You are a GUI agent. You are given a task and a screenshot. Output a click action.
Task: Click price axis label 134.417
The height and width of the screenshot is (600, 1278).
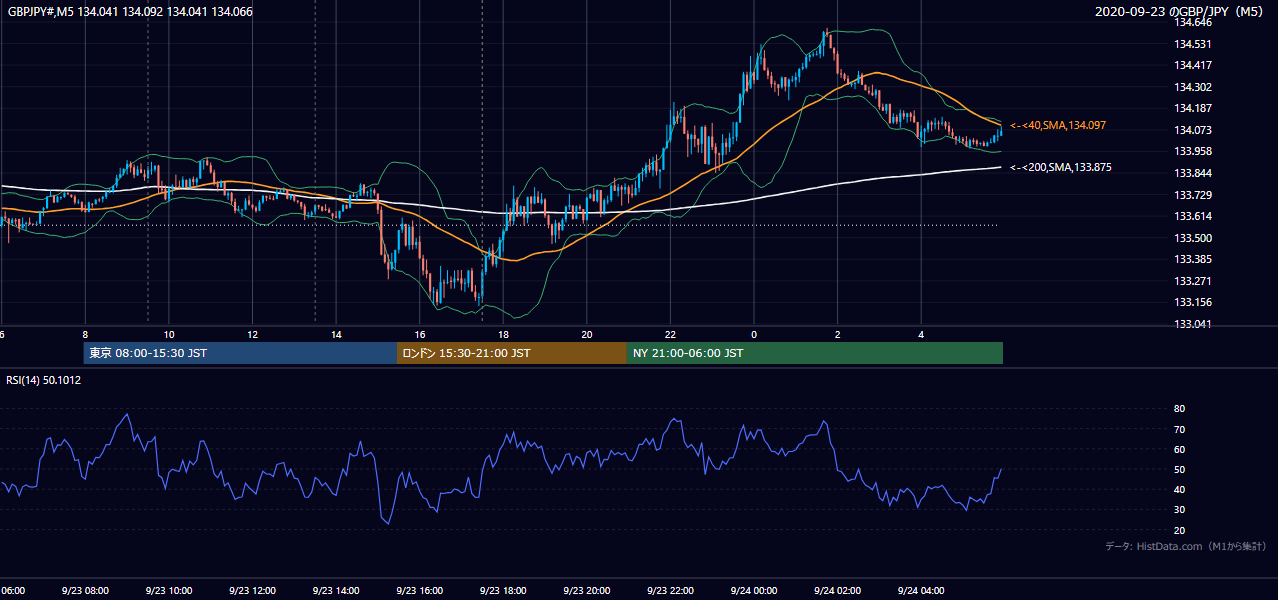tap(1192, 65)
